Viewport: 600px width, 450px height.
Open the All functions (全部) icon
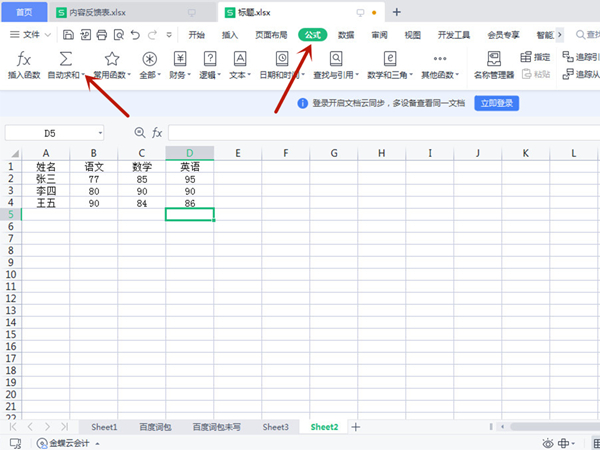point(150,59)
